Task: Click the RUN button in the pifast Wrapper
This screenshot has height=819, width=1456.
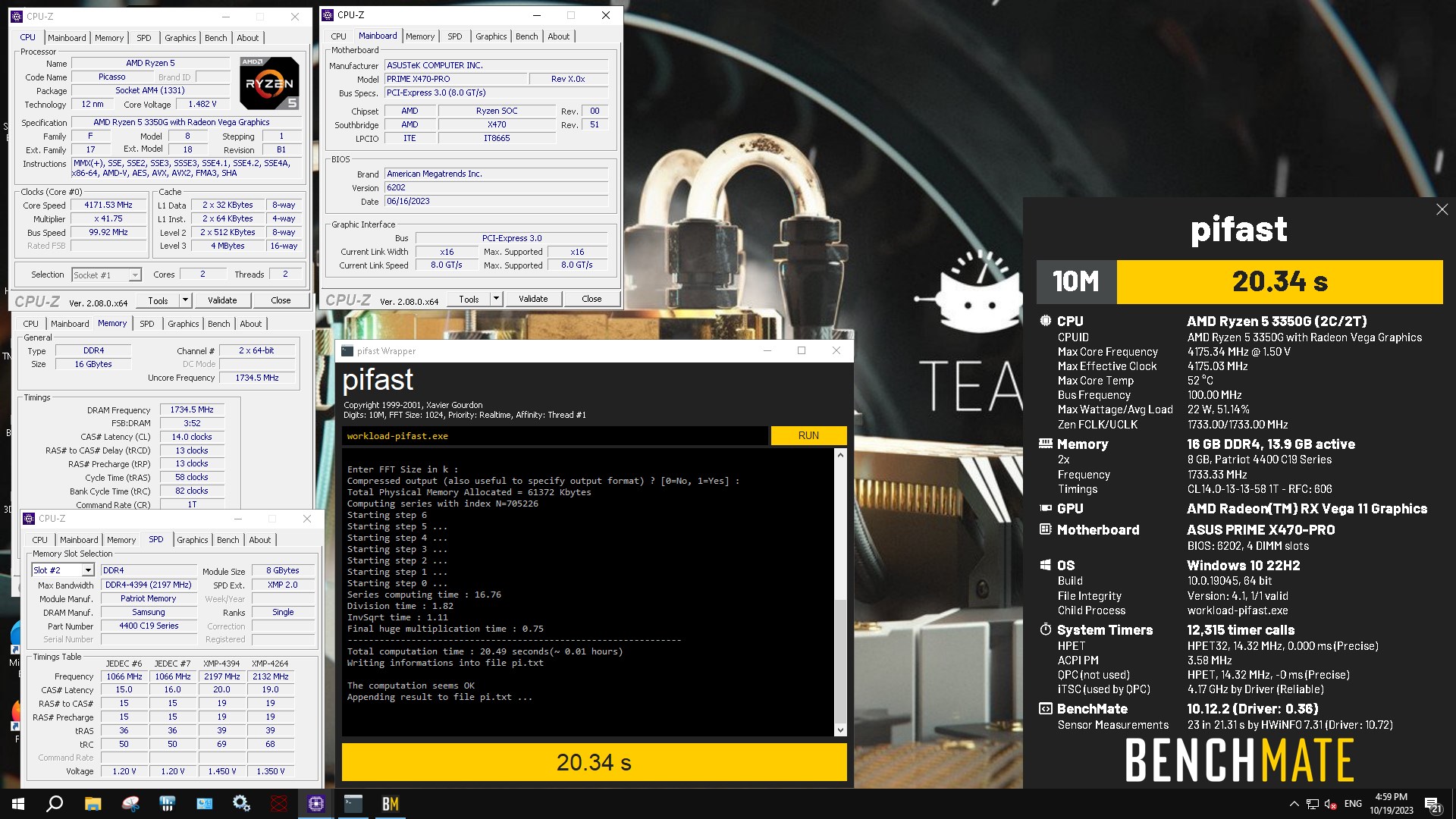Action: [x=808, y=435]
